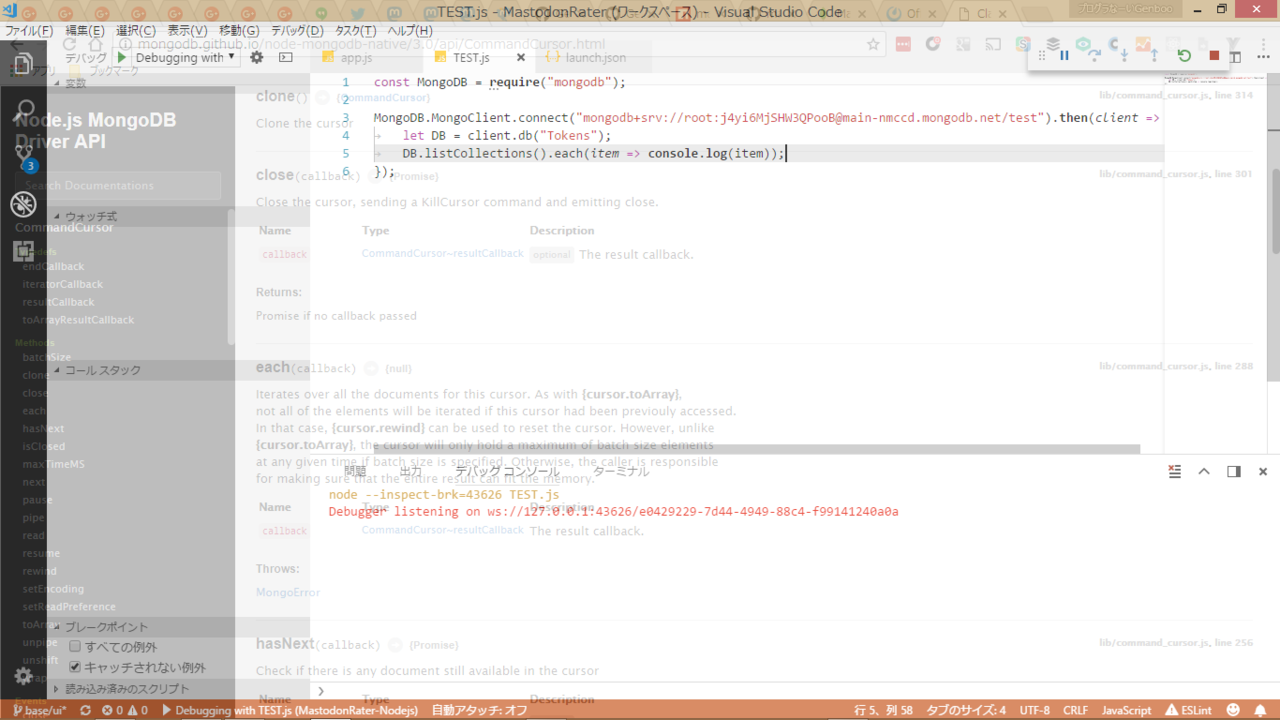Click the Step Over debug icon
This screenshot has width=1280, height=720.
(1094, 56)
